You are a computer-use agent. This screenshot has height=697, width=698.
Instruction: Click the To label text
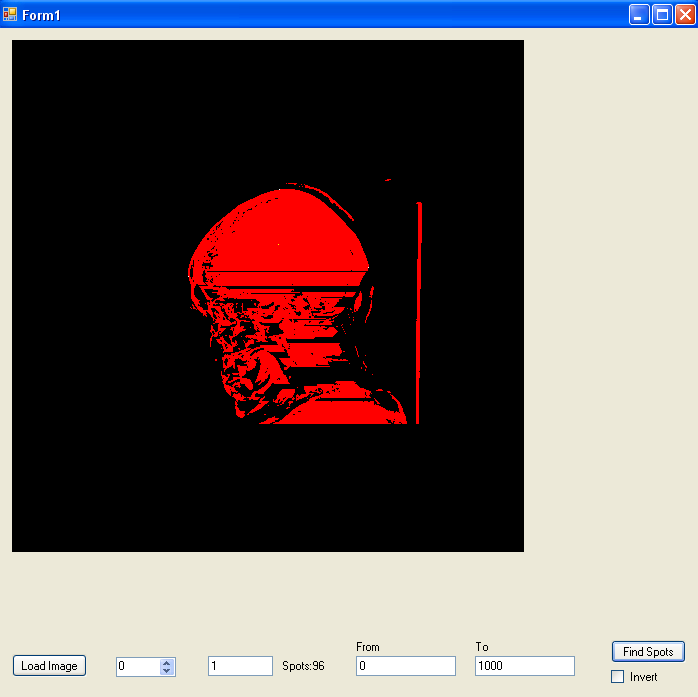[x=482, y=647]
